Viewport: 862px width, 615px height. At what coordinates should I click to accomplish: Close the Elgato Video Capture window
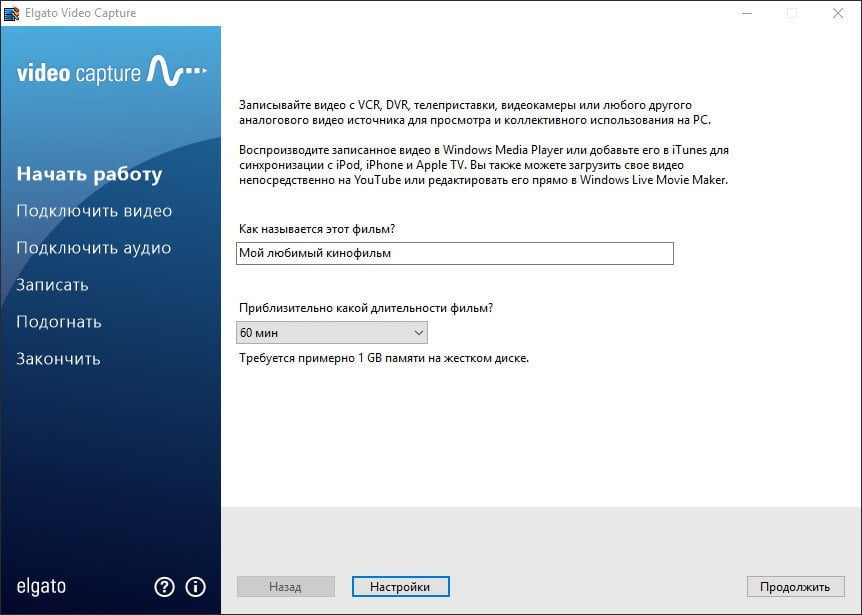[837, 13]
